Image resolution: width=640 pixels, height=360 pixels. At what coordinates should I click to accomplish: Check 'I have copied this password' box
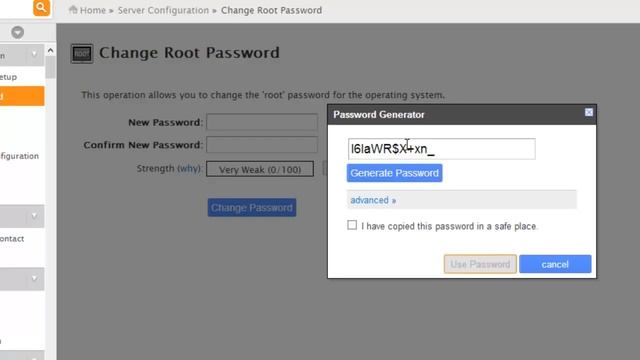352,225
